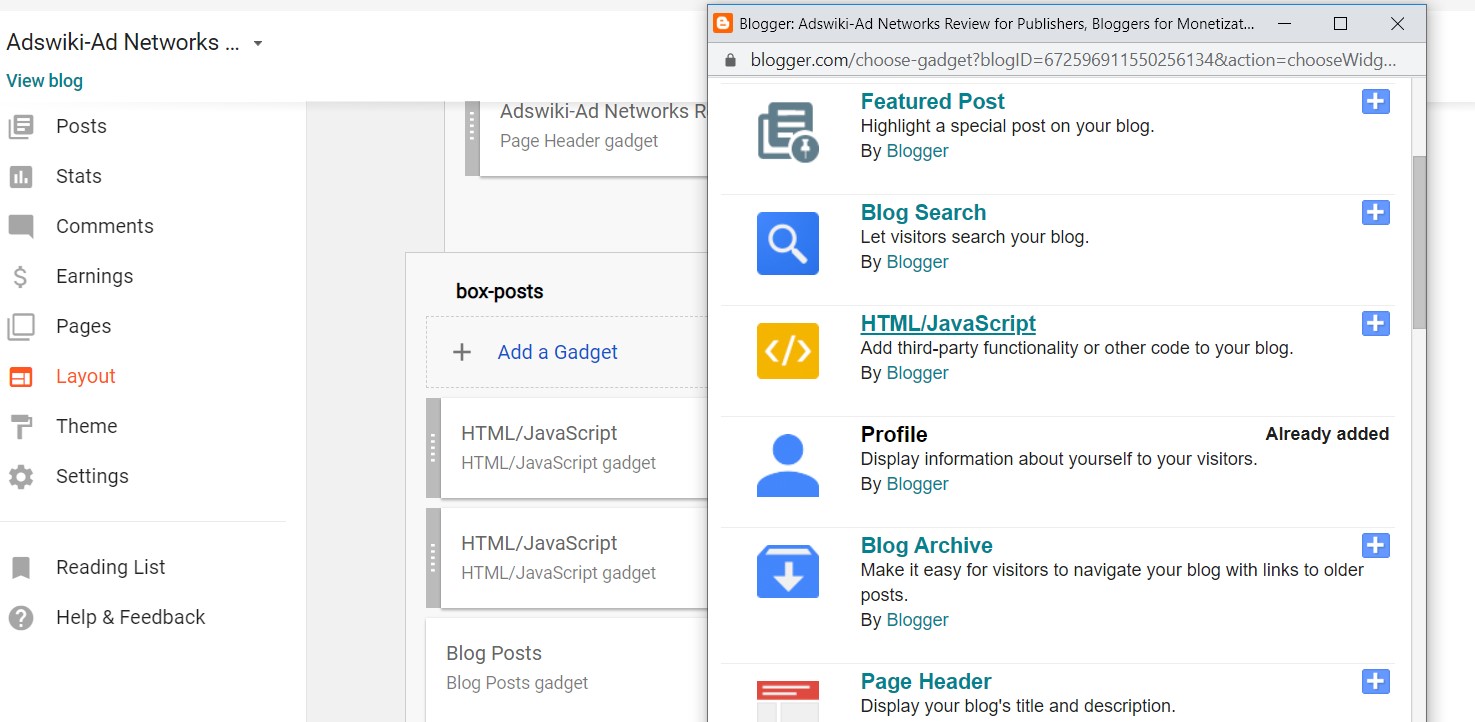
Task: Close the gadget popup window
Action: (1398, 23)
